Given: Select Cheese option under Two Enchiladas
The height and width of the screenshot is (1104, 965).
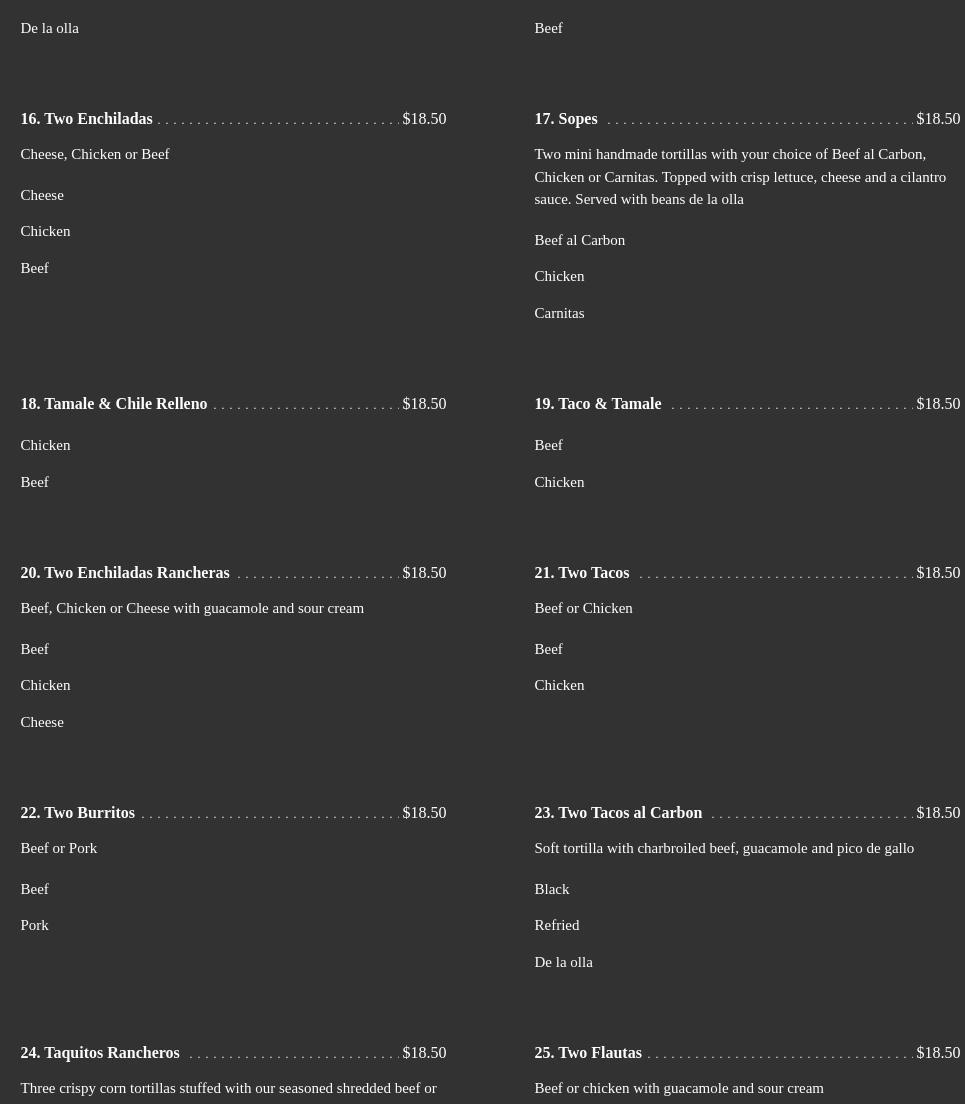Looking at the screenshot, I should pos(42,195).
